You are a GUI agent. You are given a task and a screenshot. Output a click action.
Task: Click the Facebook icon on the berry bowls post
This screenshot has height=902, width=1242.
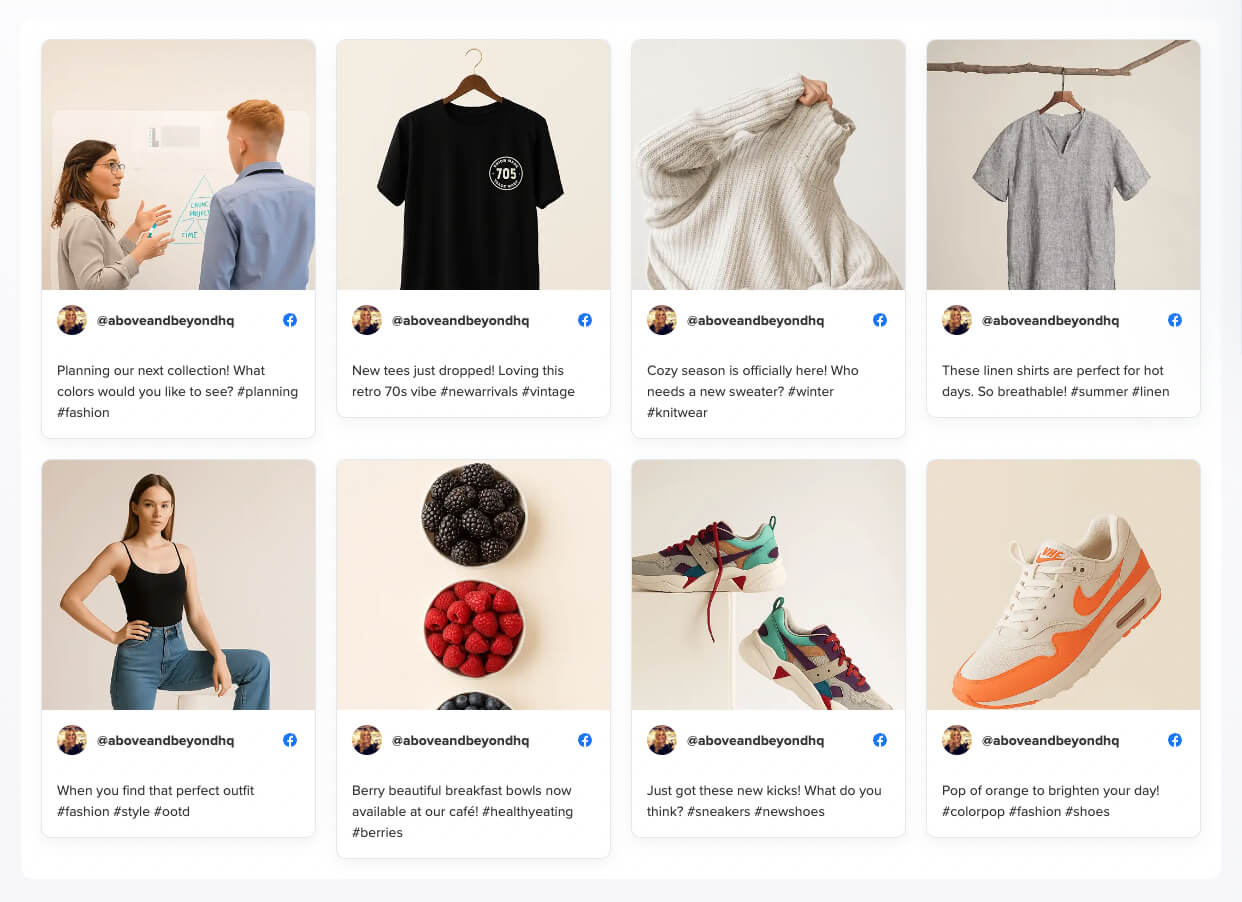[585, 740]
